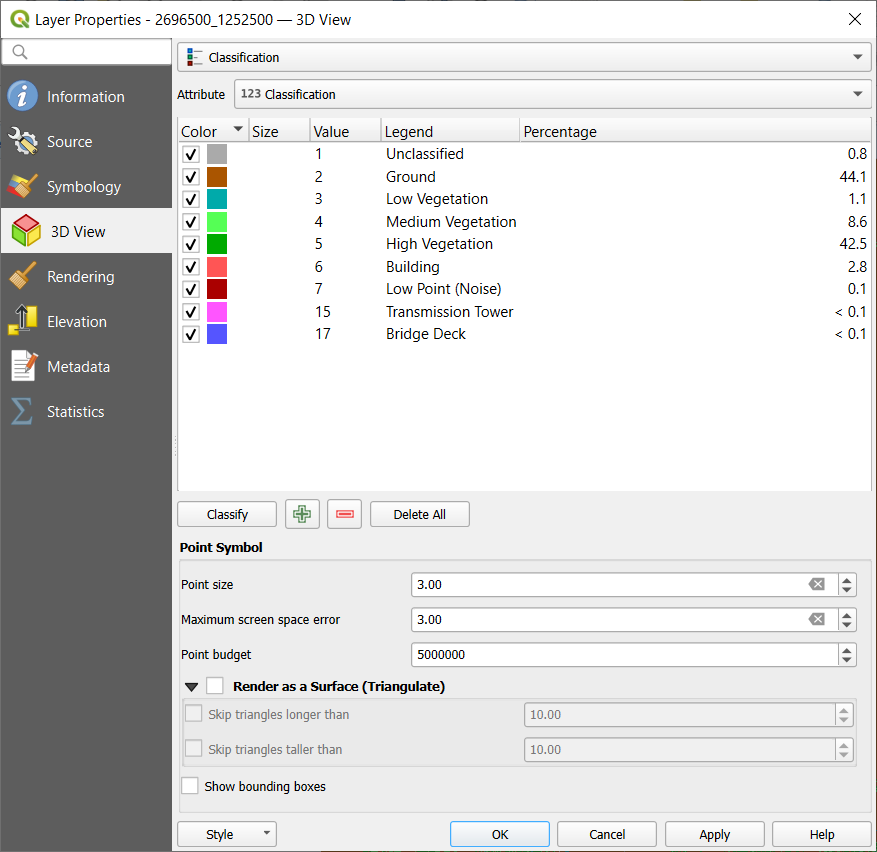877x852 pixels.
Task: Click the red minus remove-category icon
Action: (x=345, y=514)
